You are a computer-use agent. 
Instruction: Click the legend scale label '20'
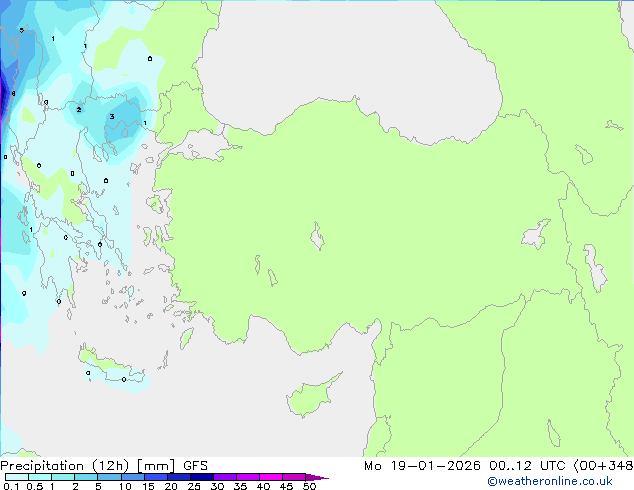click(x=171, y=486)
